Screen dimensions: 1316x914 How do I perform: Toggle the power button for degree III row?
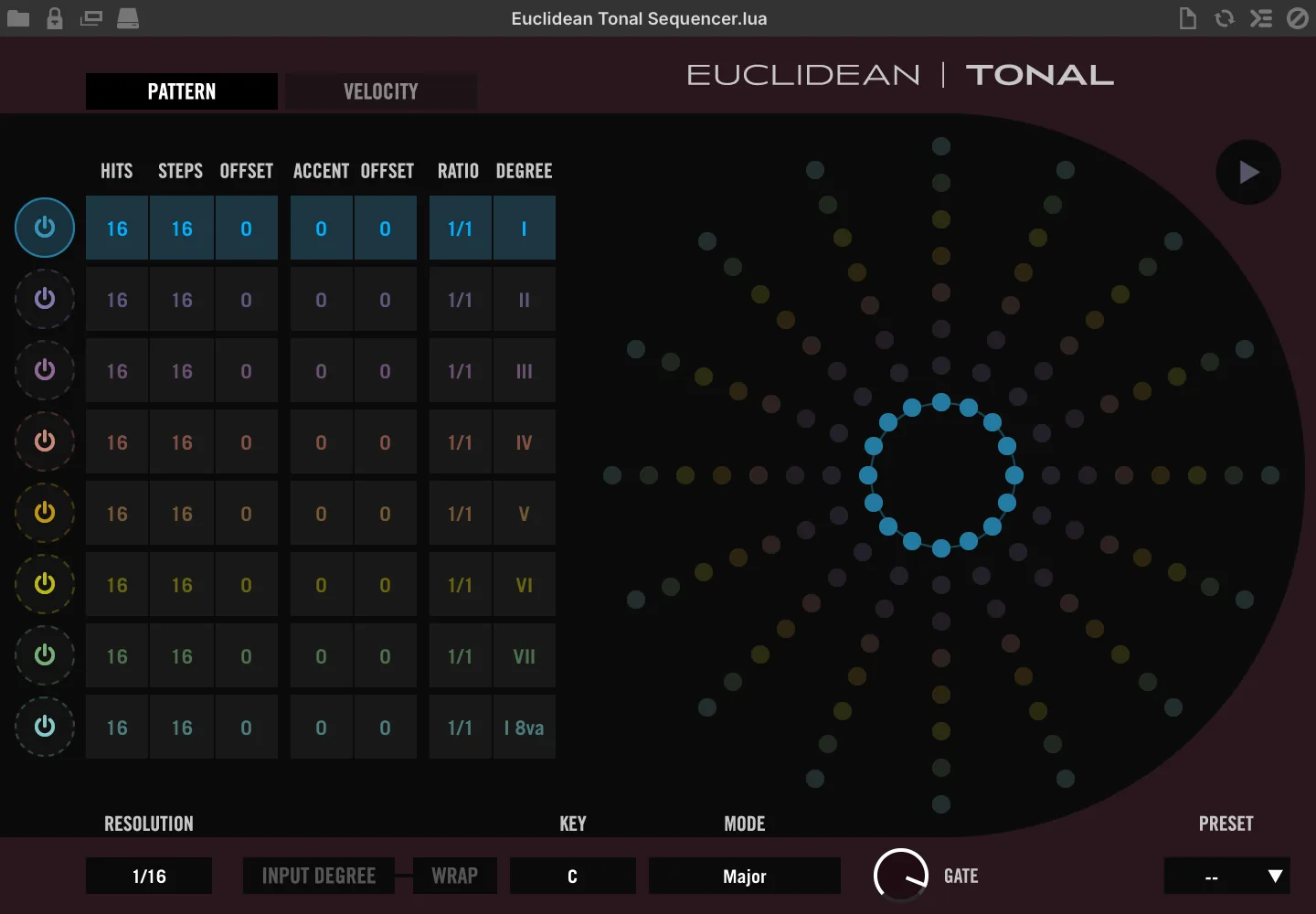(x=45, y=370)
